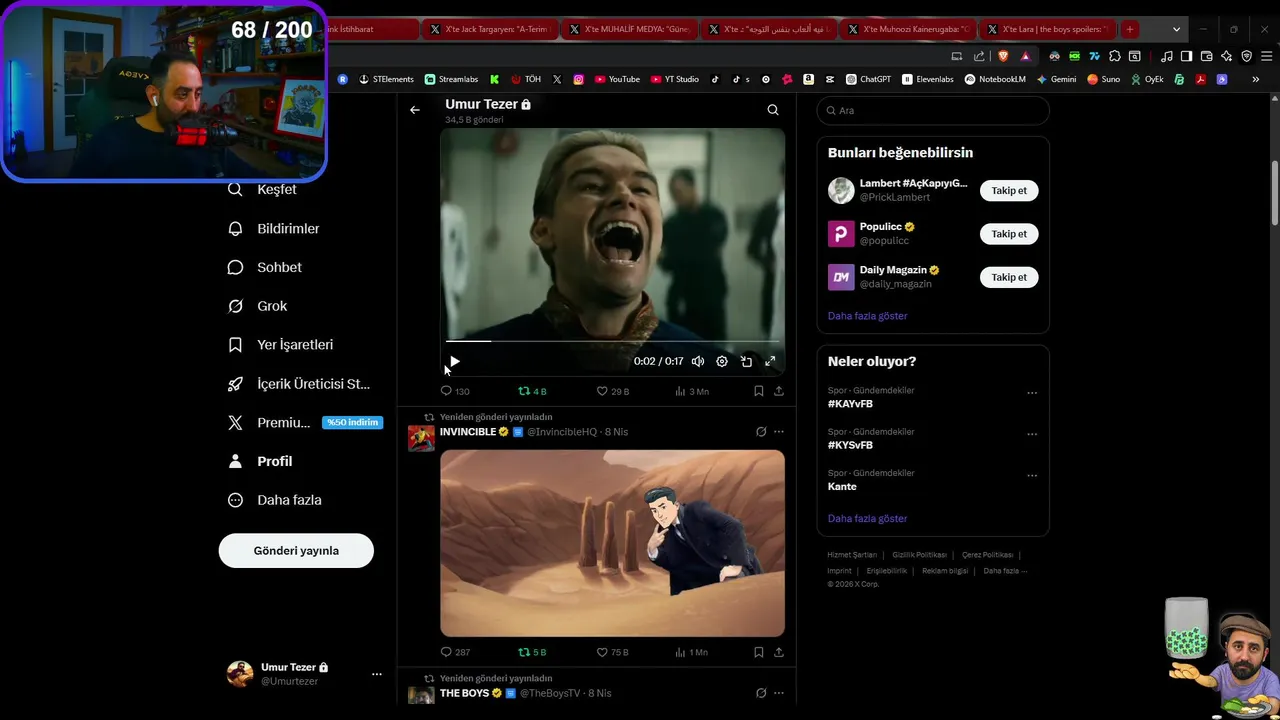Open Sohbet messages
Image resolution: width=1280 pixels, height=720 pixels.
[x=266, y=267]
